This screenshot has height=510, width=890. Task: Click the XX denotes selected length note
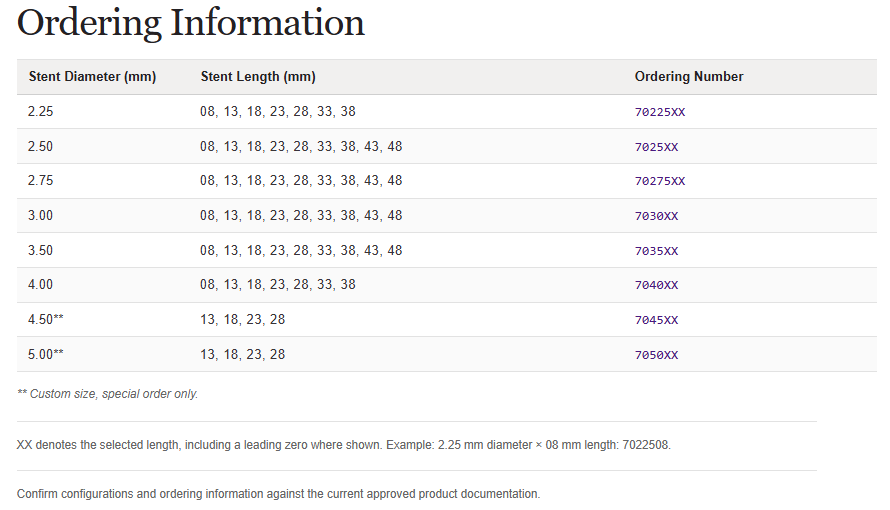coord(343,445)
